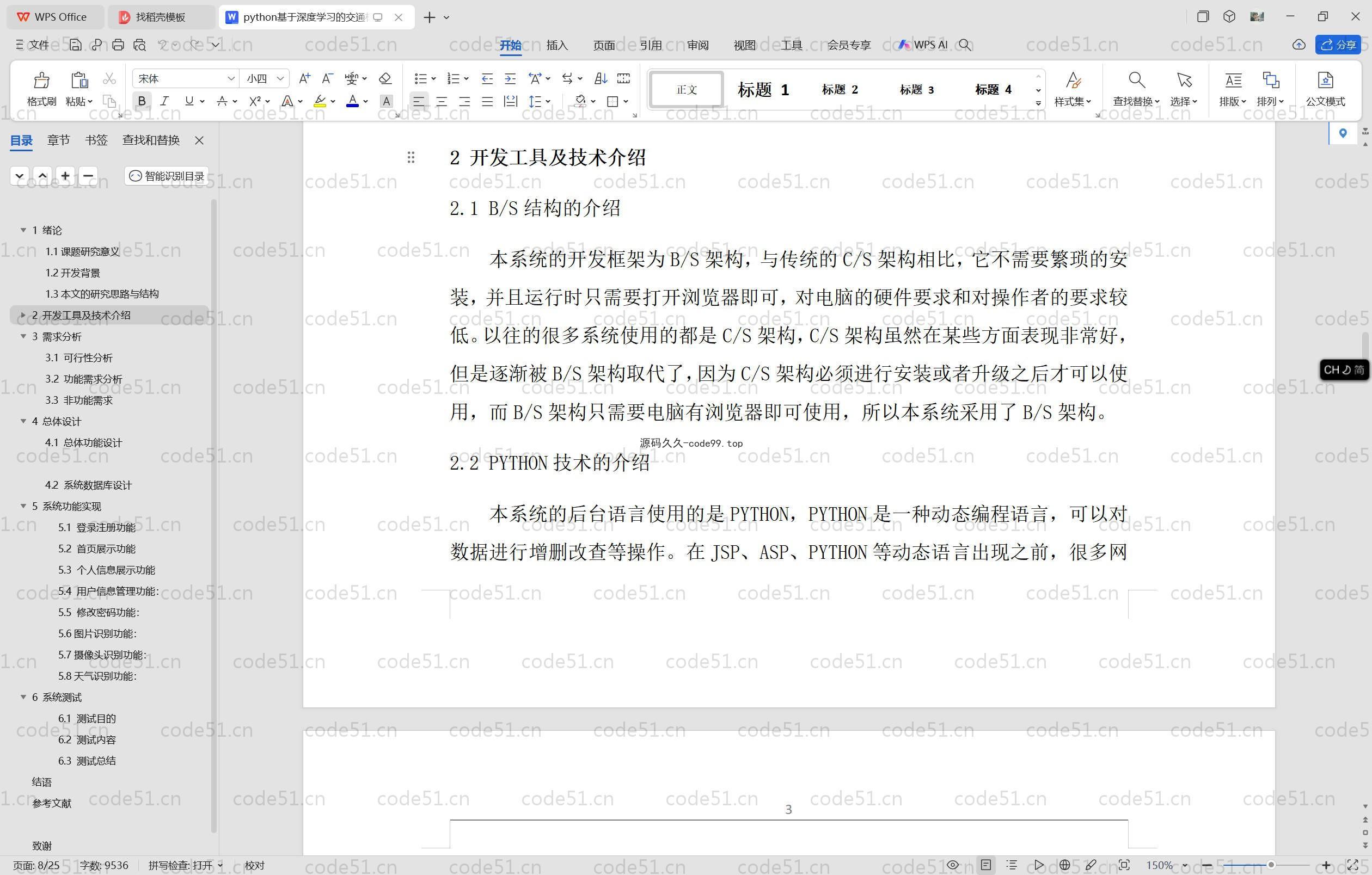Open the References (引用) ribbon tab
Screen dimensions: 1372x875
651,45
